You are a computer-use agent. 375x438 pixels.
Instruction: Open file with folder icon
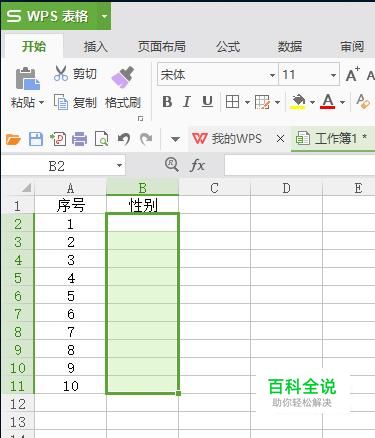(13, 139)
